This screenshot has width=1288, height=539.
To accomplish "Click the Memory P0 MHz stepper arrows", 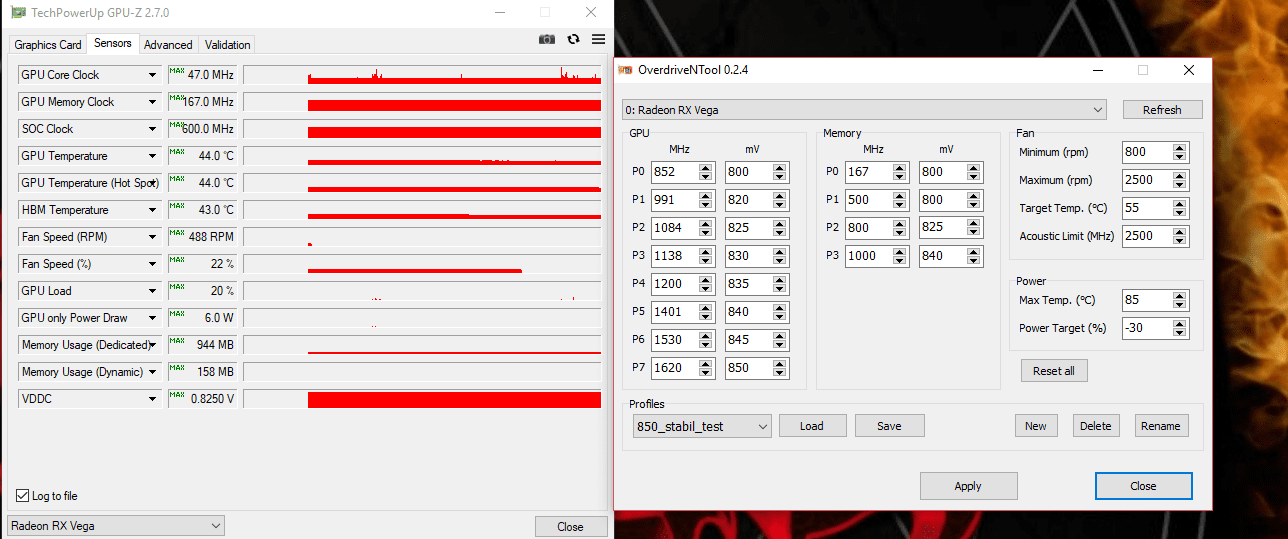I will (900, 172).
